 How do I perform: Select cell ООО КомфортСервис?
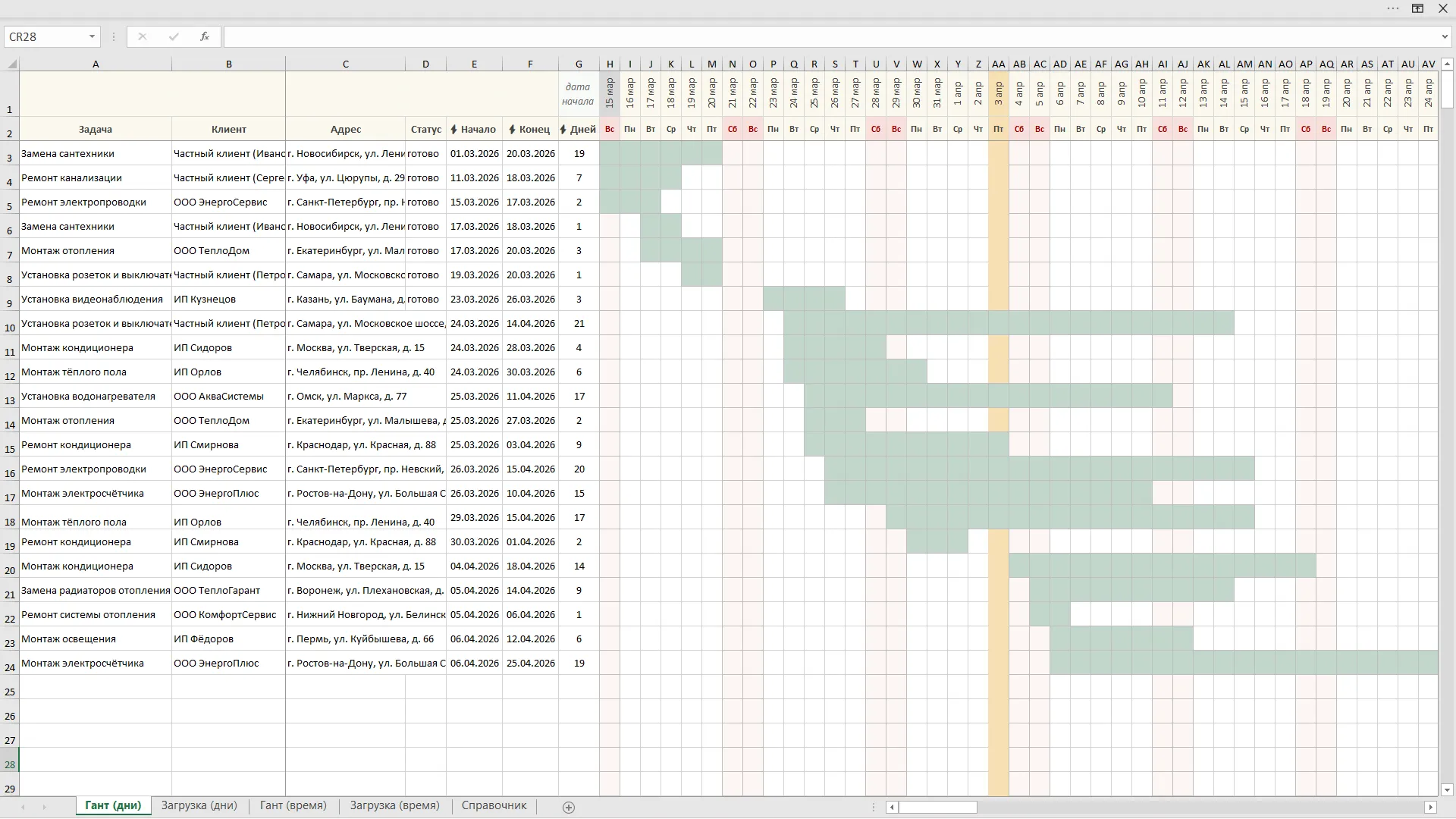[229, 615]
